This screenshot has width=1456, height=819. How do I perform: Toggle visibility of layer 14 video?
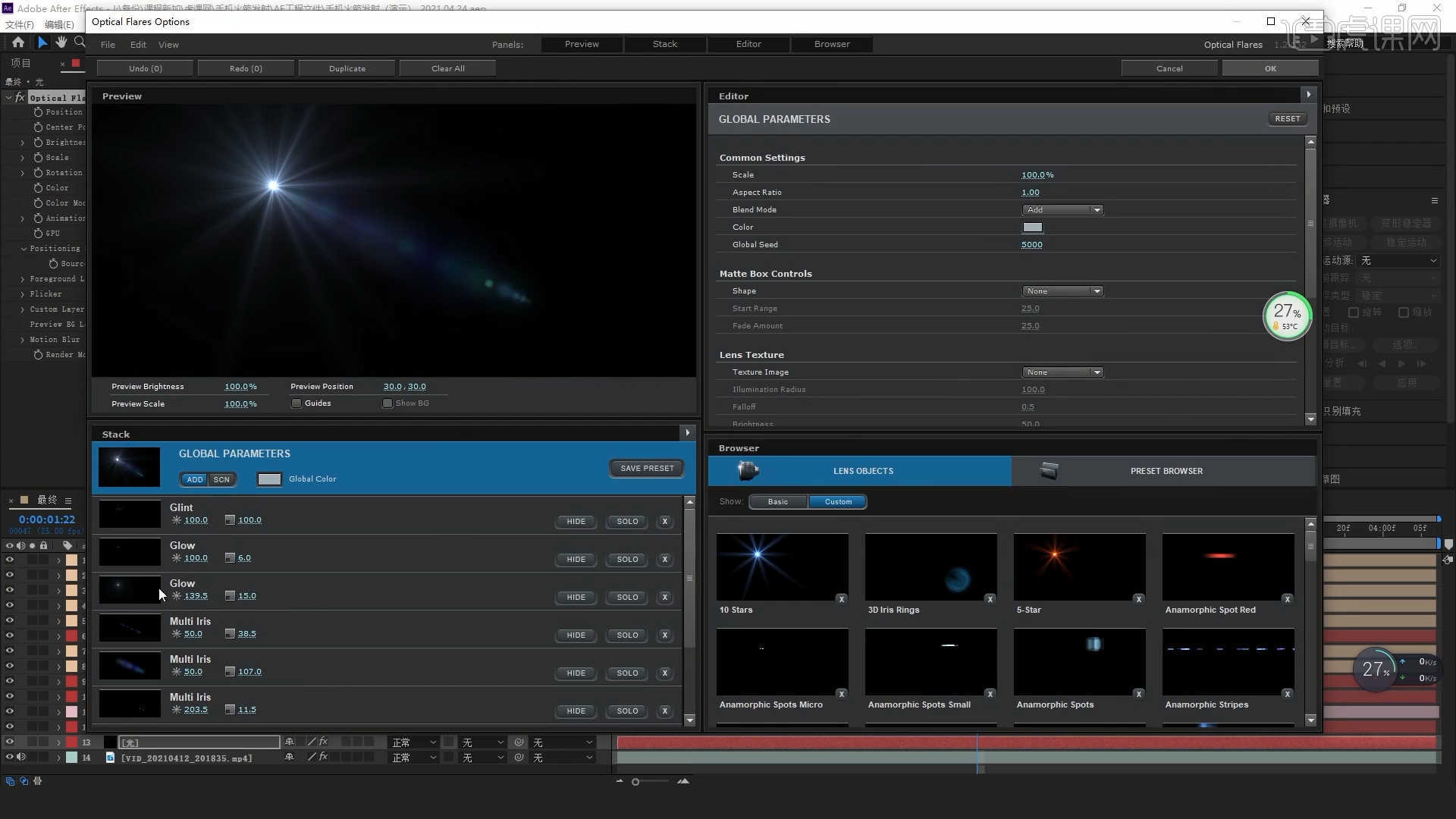pos(10,757)
